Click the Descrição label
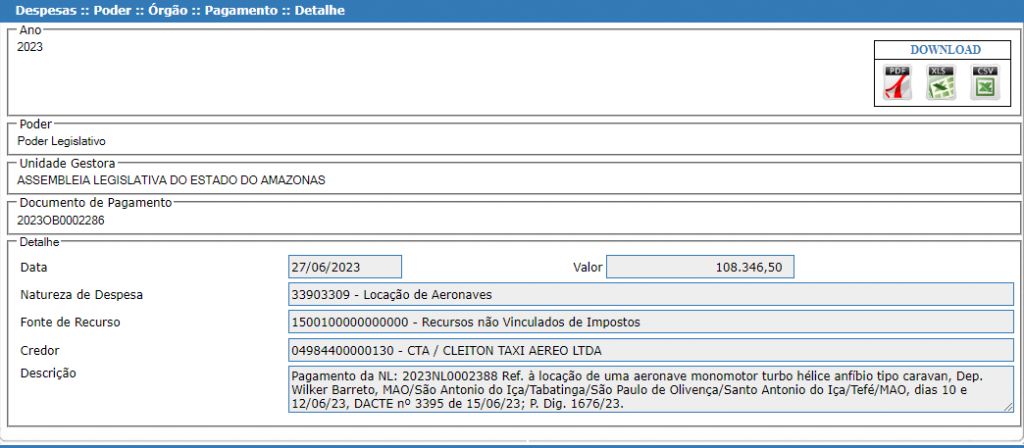1024x448 pixels. pyautogui.click(x=48, y=374)
